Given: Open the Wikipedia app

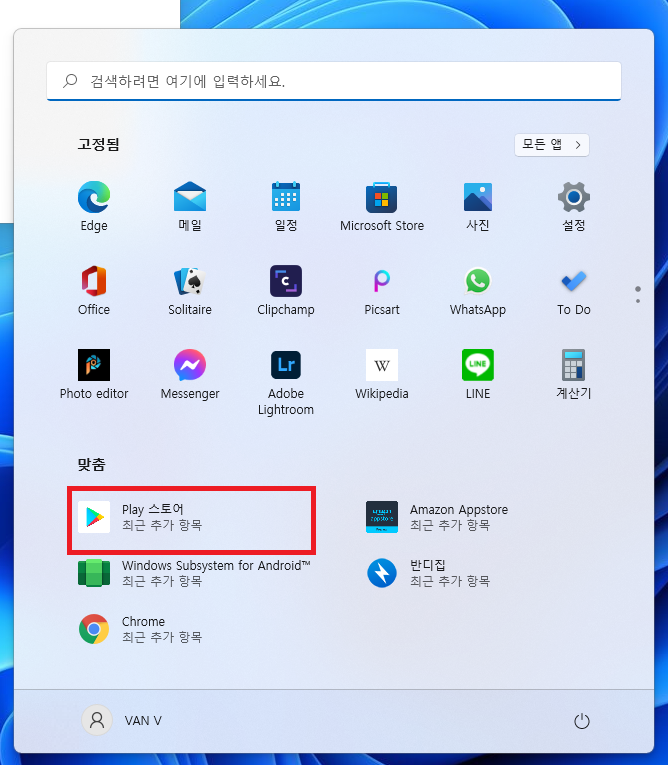Looking at the screenshot, I should click(382, 375).
